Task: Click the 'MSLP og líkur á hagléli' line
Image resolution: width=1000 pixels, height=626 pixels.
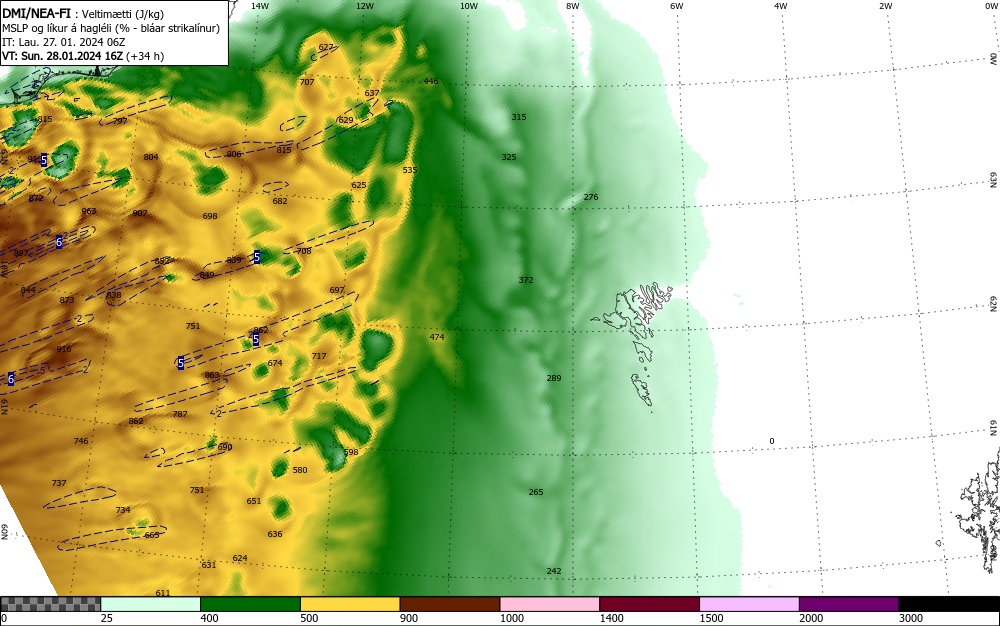Action: pyautogui.click(x=111, y=28)
